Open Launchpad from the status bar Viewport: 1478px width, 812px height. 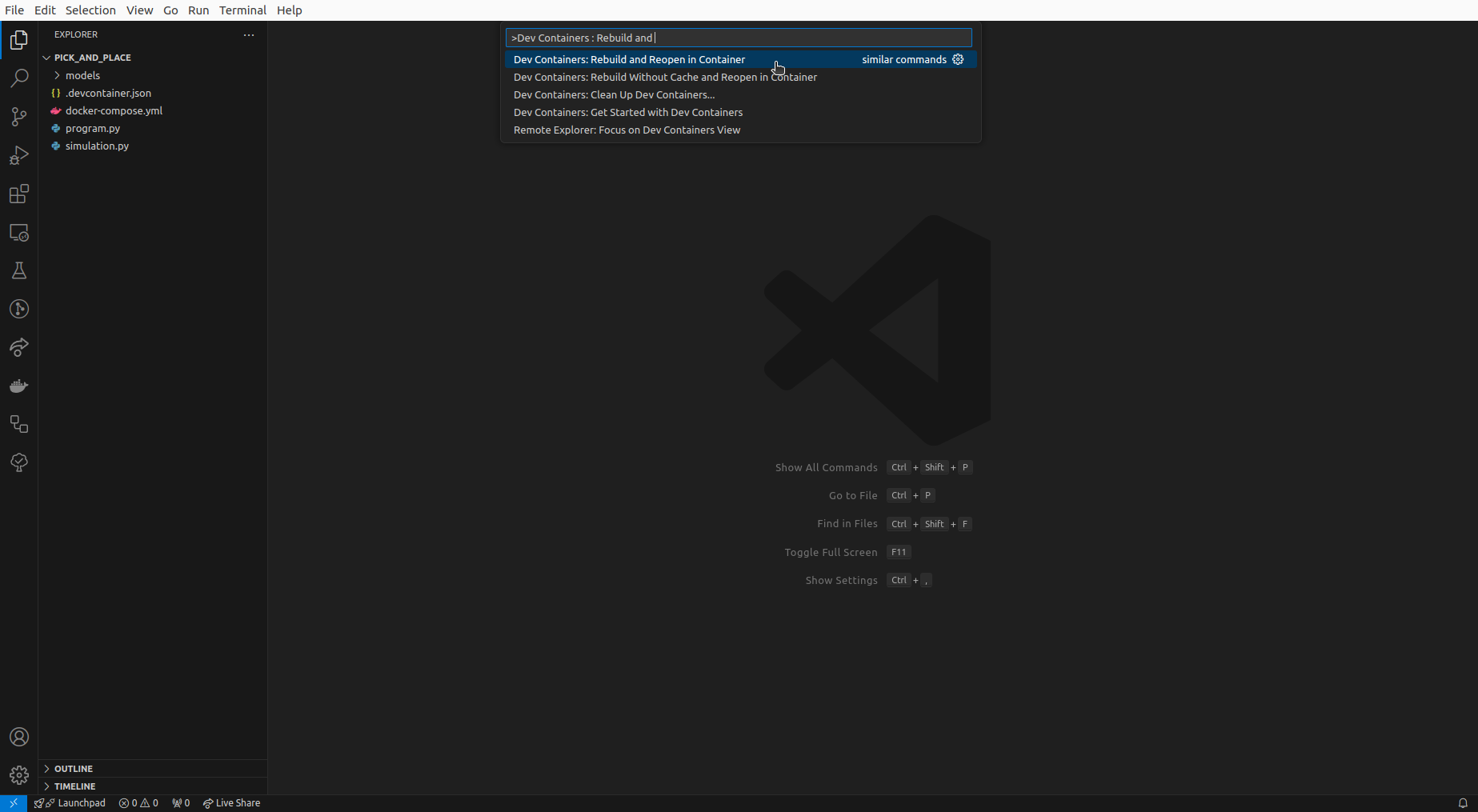(x=70, y=803)
